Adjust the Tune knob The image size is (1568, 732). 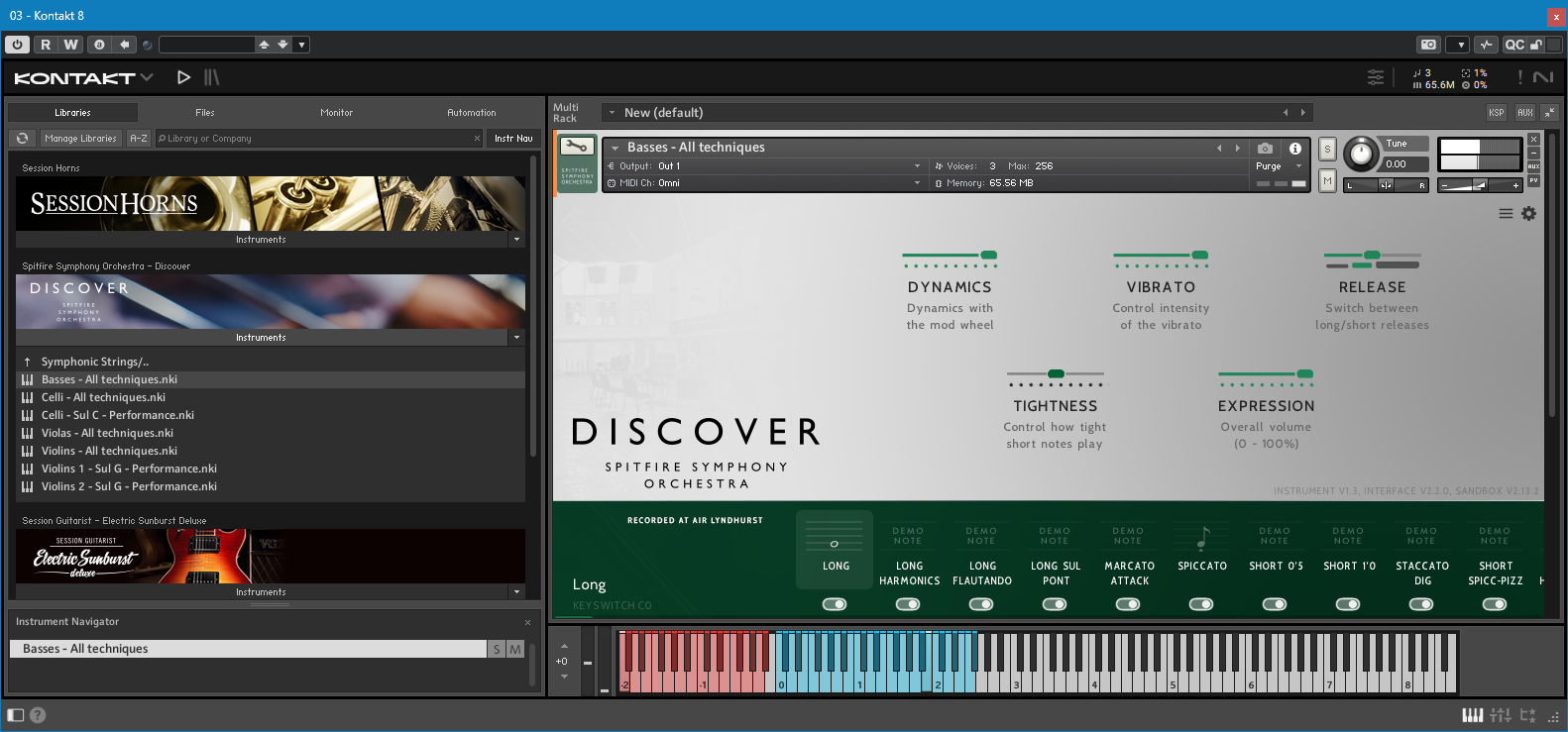click(x=1361, y=153)
